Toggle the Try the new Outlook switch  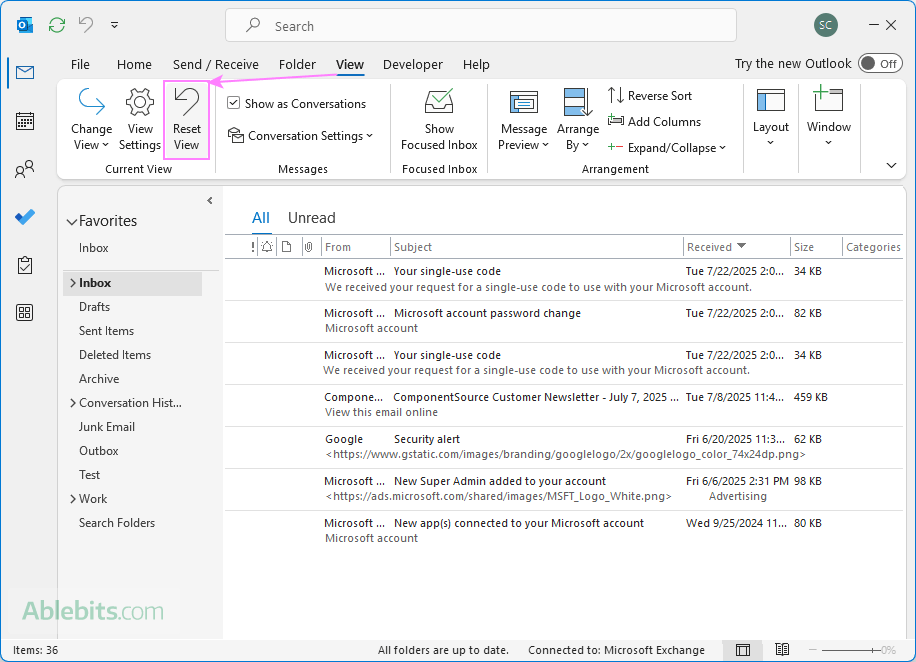pos(880,64)
